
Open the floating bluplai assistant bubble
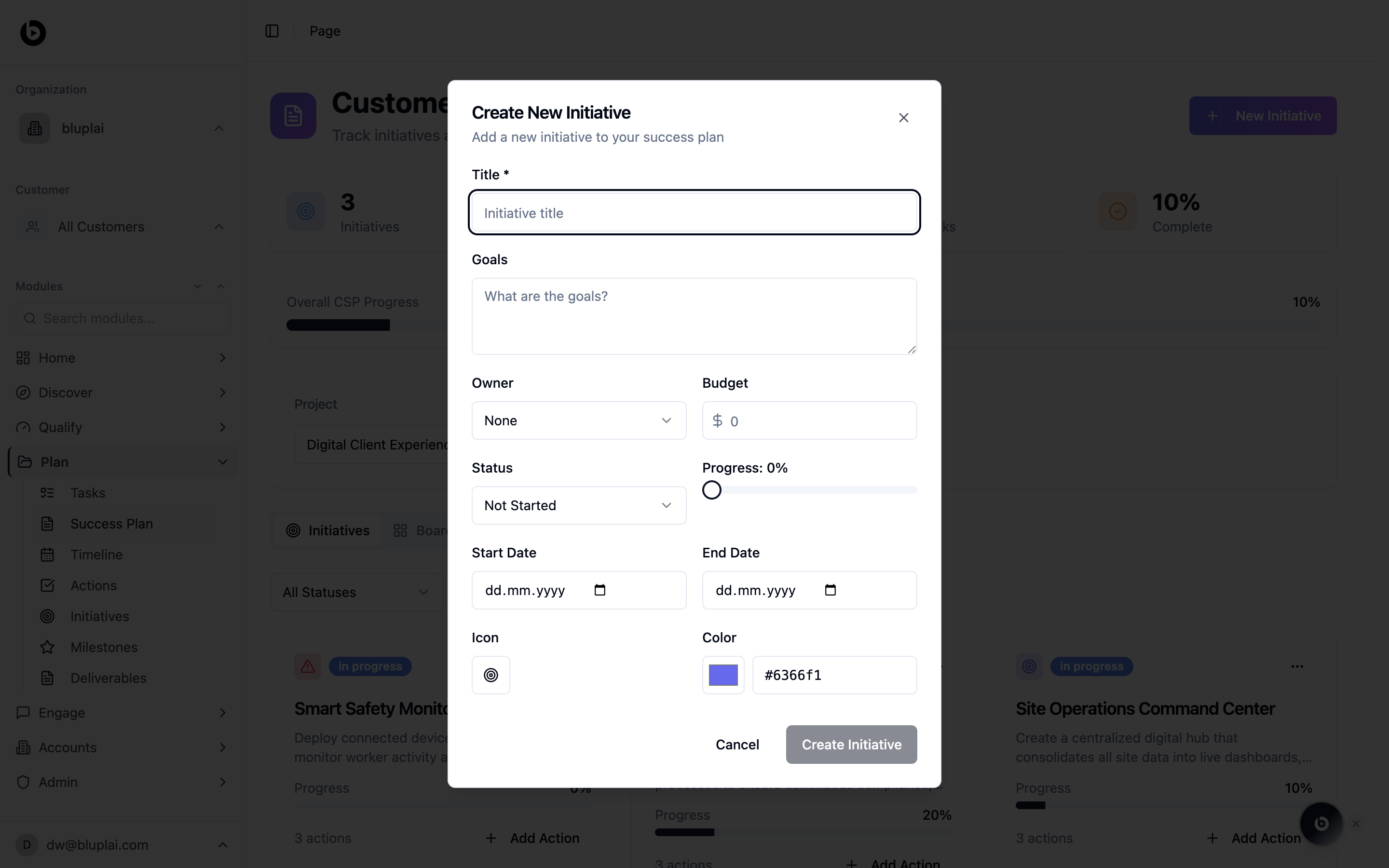coord(1321,823)
